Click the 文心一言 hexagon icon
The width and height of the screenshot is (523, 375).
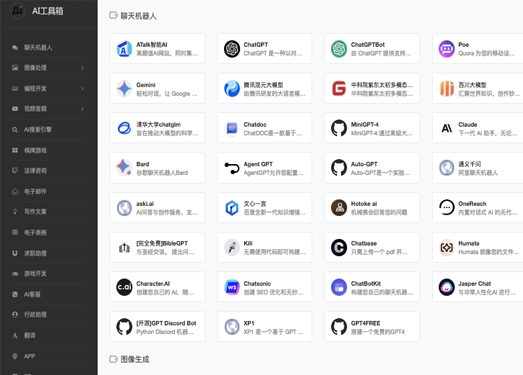pos(232,208)
